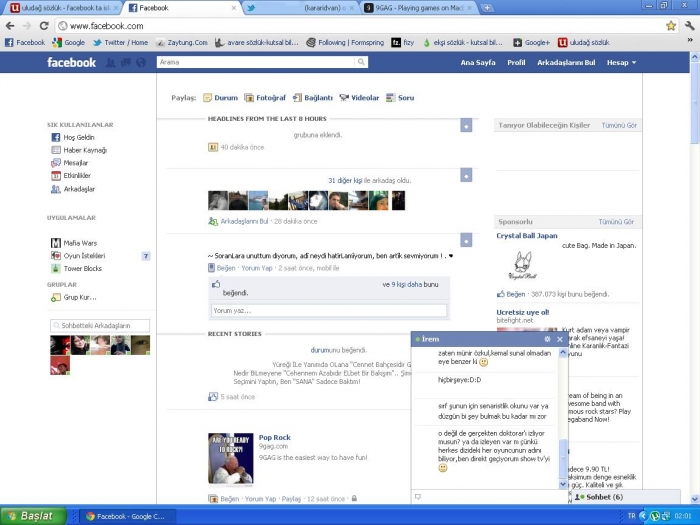Screen dimensions: 700x525
Task: Select Facebook - Google Chrome taskbar button
Action: click(x=127, y=517)
